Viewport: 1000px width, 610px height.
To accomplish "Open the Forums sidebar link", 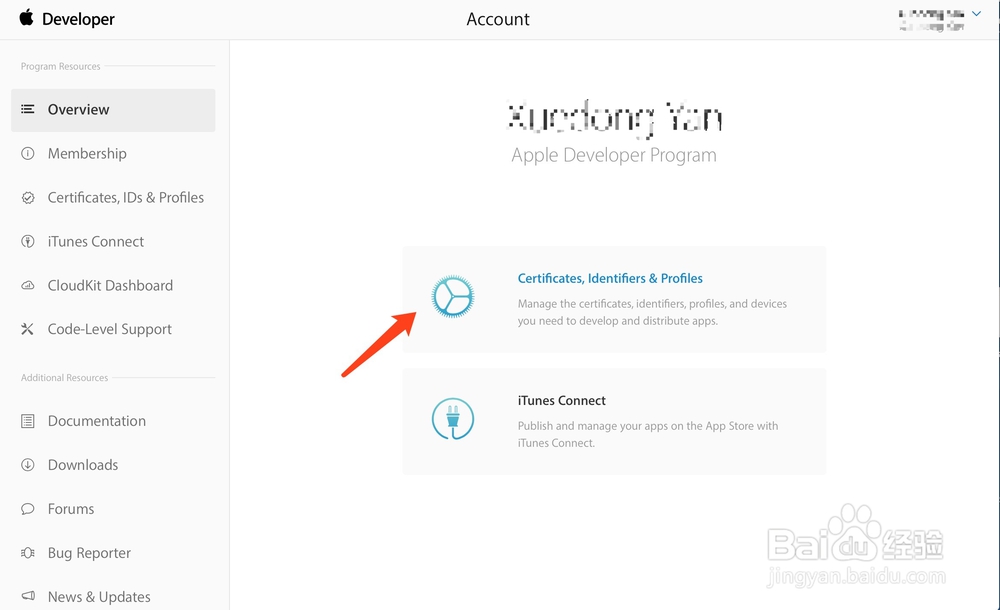I will [71, 509].
